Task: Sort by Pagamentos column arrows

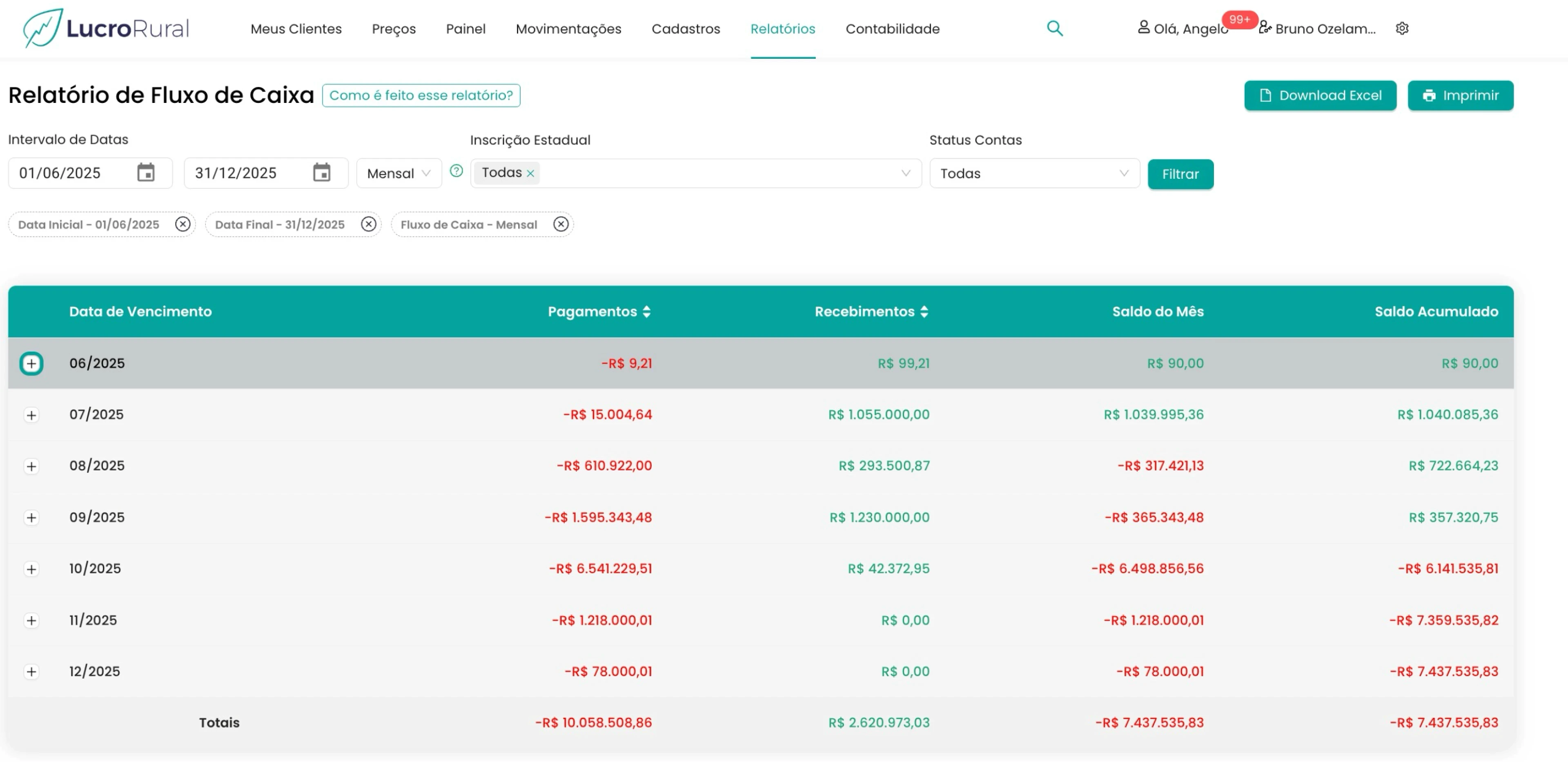Action: [x=646, y=312]
